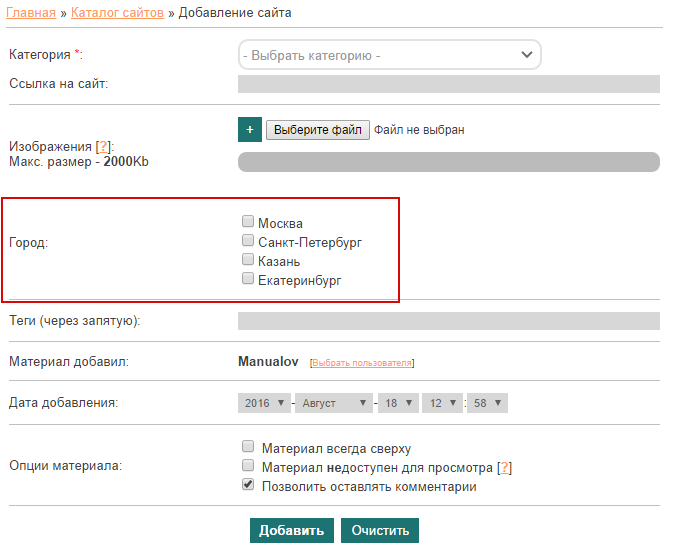The width and height of the screenshot is (674, 550).
Task: Click the Выберите файл button
Action: point(317,130)
